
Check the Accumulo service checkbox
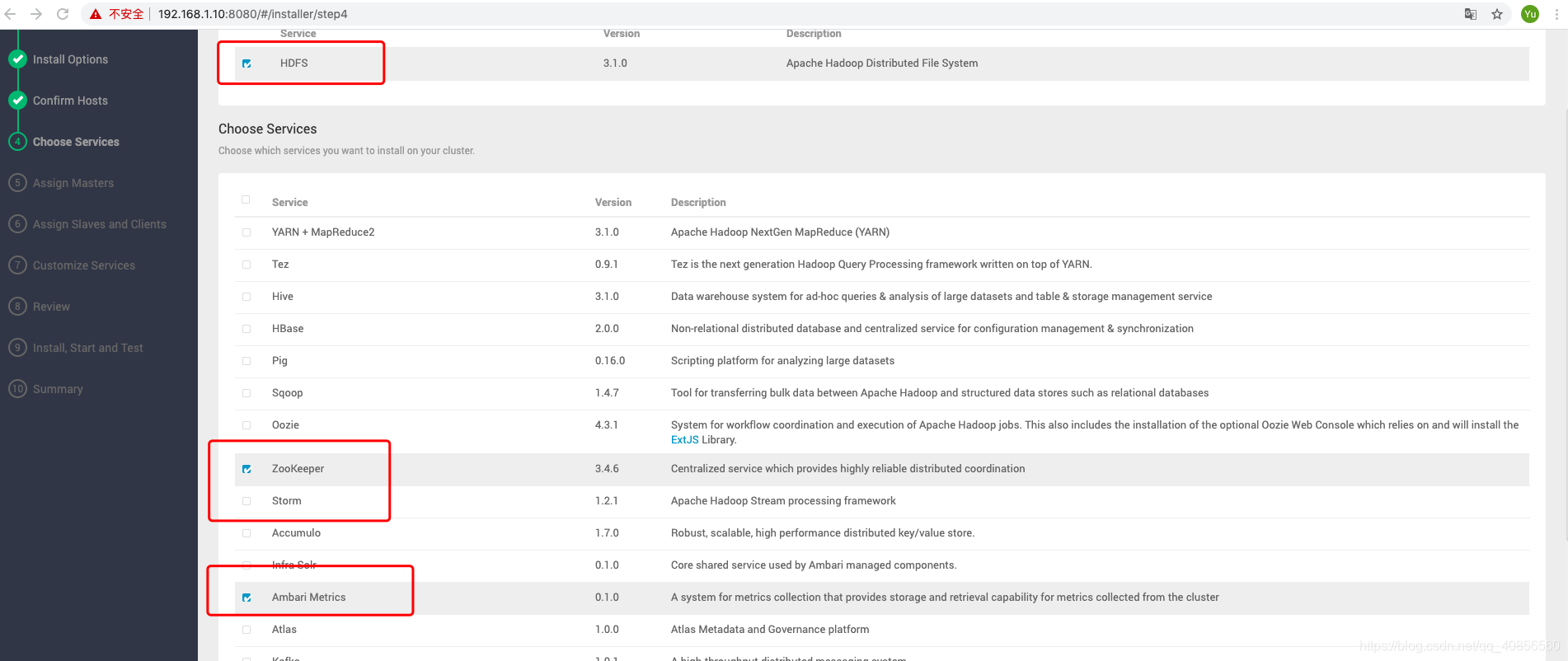click(x=246, y=533)
